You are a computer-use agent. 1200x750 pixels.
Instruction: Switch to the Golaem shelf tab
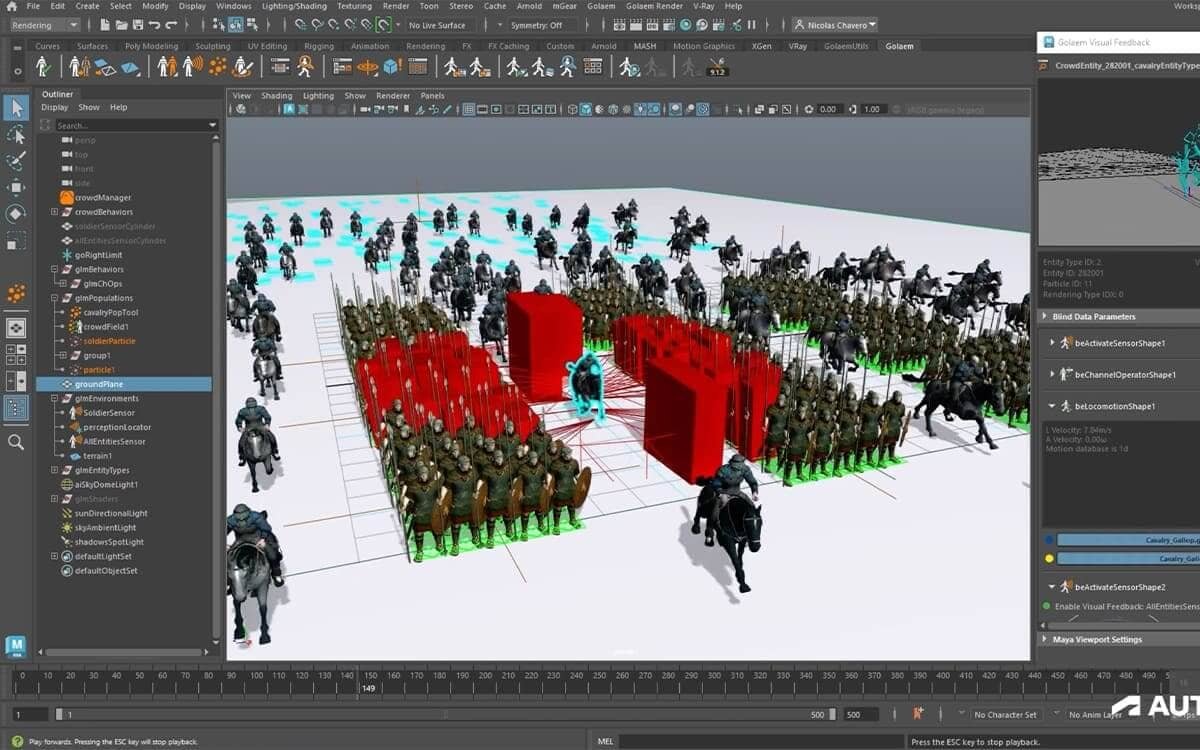[x=900, y=45]
